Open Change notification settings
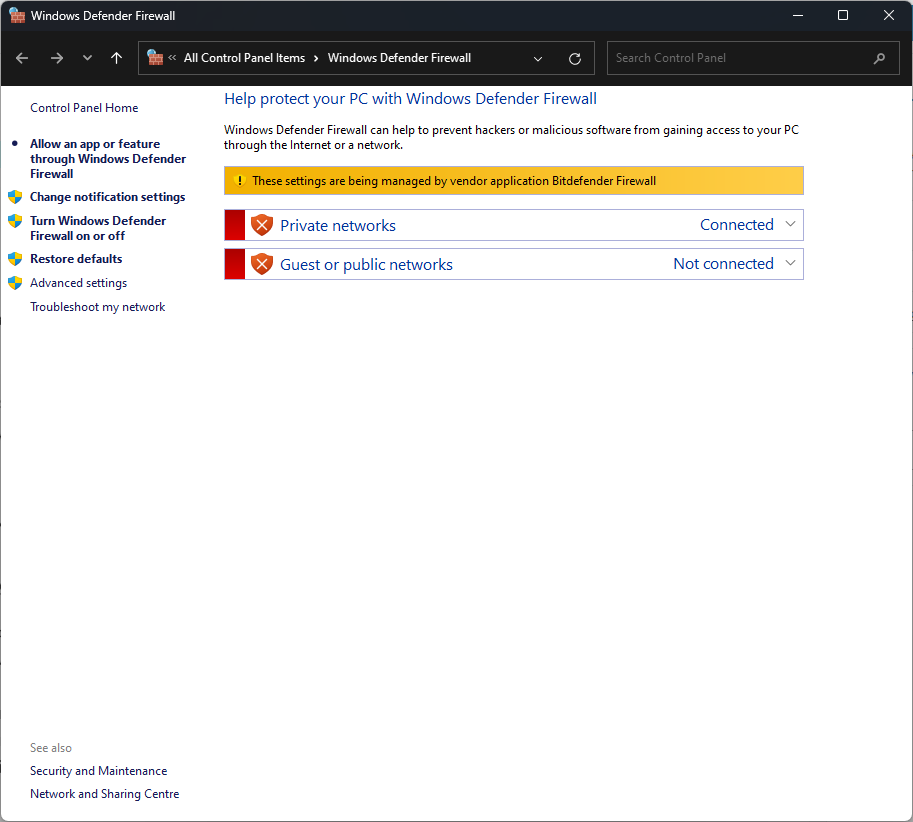The height and width of the screenshot is (822, 913). click(x=107, y=197)
